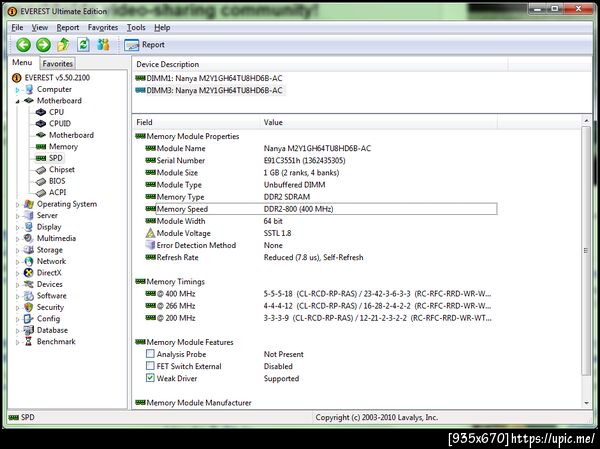Open the Report toolbar button
The height and width of the screenshot is (449, 600).
click(x=145, y=45)
